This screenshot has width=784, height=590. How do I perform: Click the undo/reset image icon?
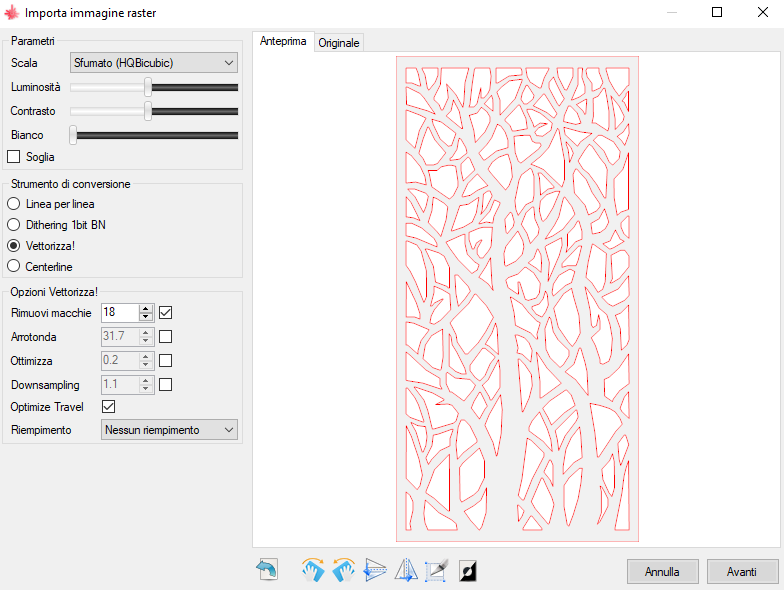[267, 570]
